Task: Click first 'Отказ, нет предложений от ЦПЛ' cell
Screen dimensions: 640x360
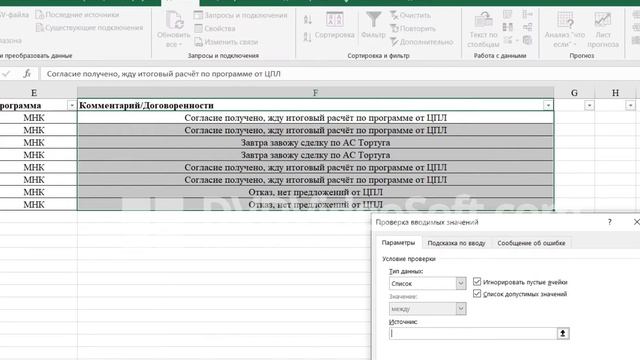Action: click(316, 192)
